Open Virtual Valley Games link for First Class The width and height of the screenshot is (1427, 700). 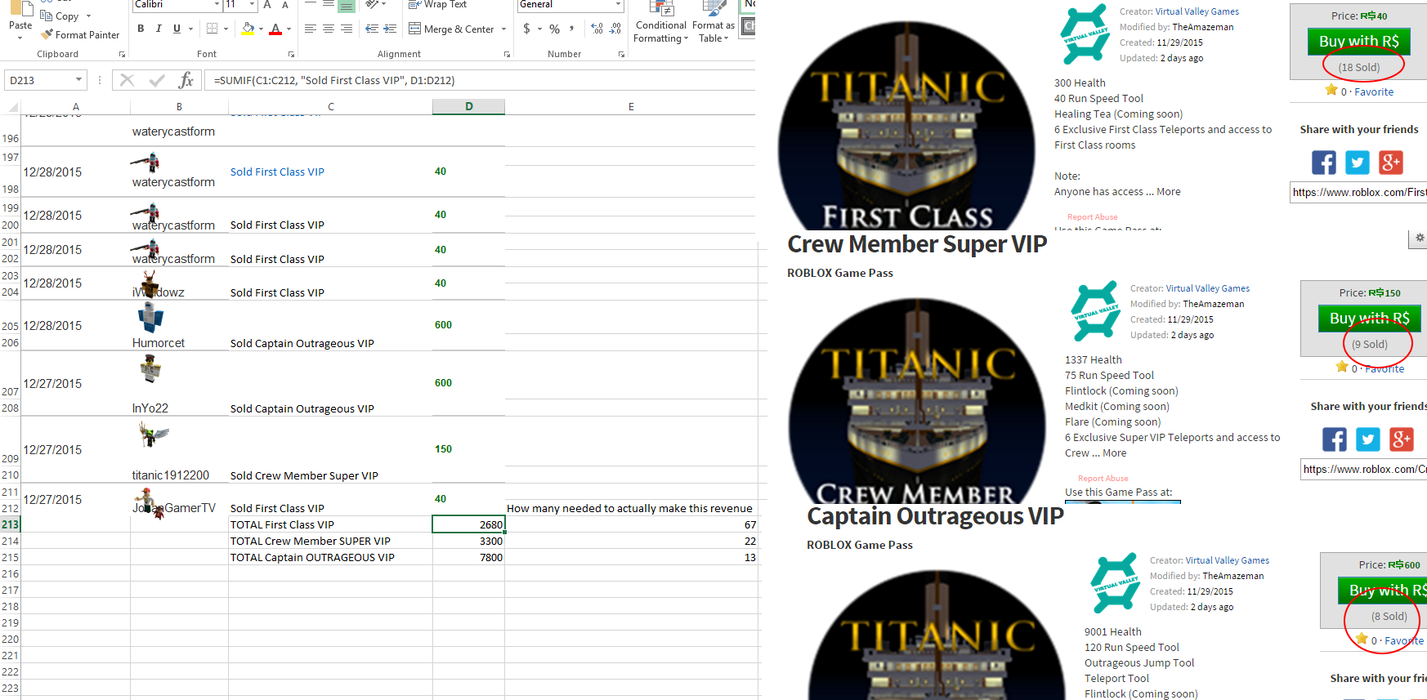coord(1197,12)
